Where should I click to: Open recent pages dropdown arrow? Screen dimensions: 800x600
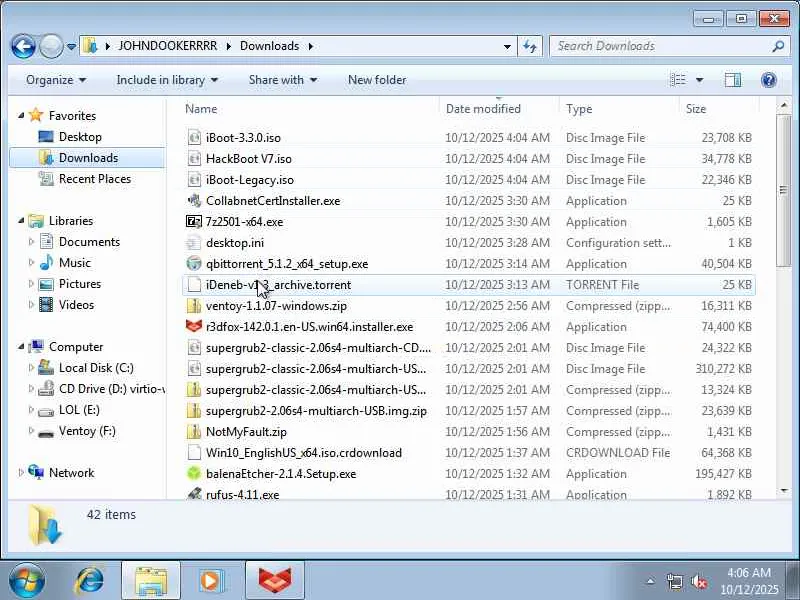coord(71,46)
